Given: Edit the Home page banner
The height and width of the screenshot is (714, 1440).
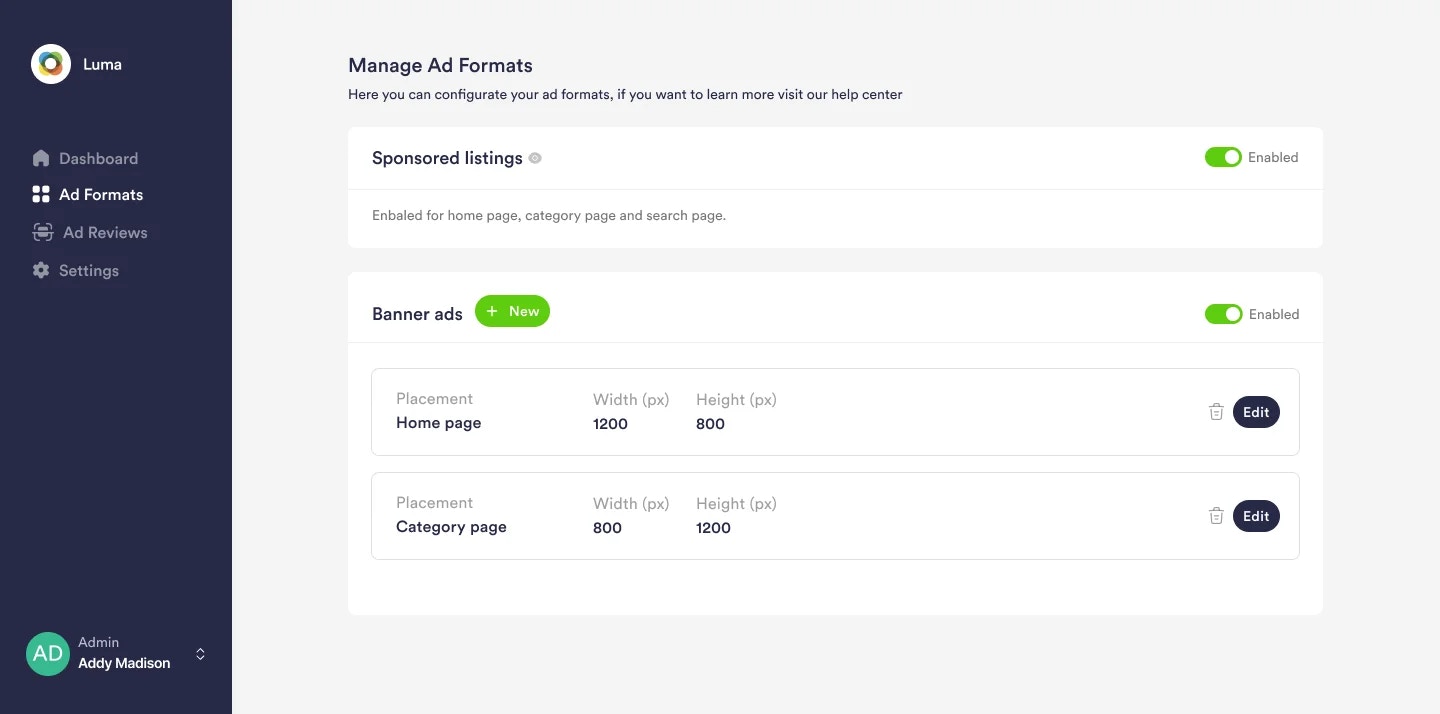Looking at the screenshot, I should (x=1256, y=411).
